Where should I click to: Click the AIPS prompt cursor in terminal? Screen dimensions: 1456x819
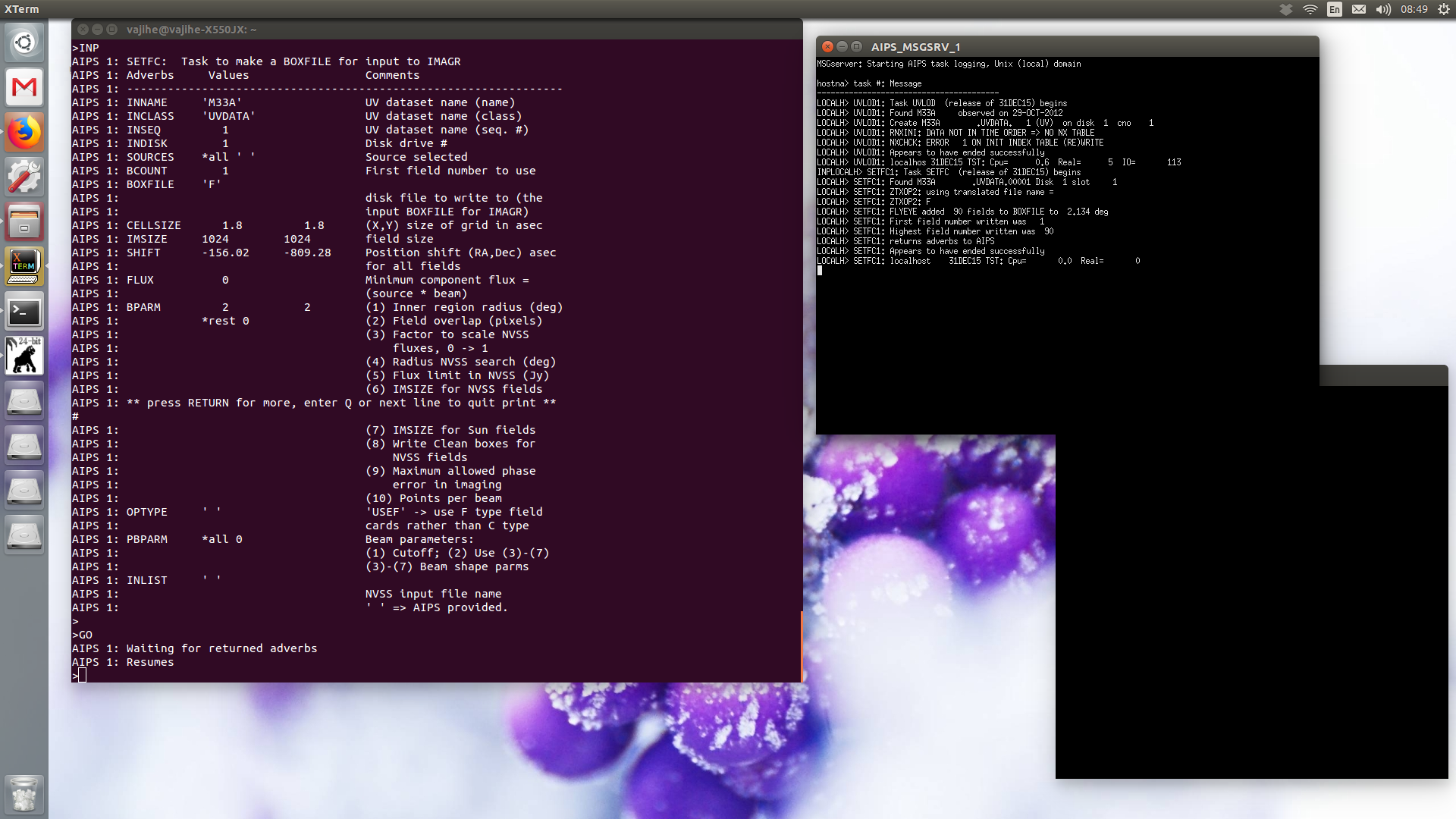[x=82, y=676]
